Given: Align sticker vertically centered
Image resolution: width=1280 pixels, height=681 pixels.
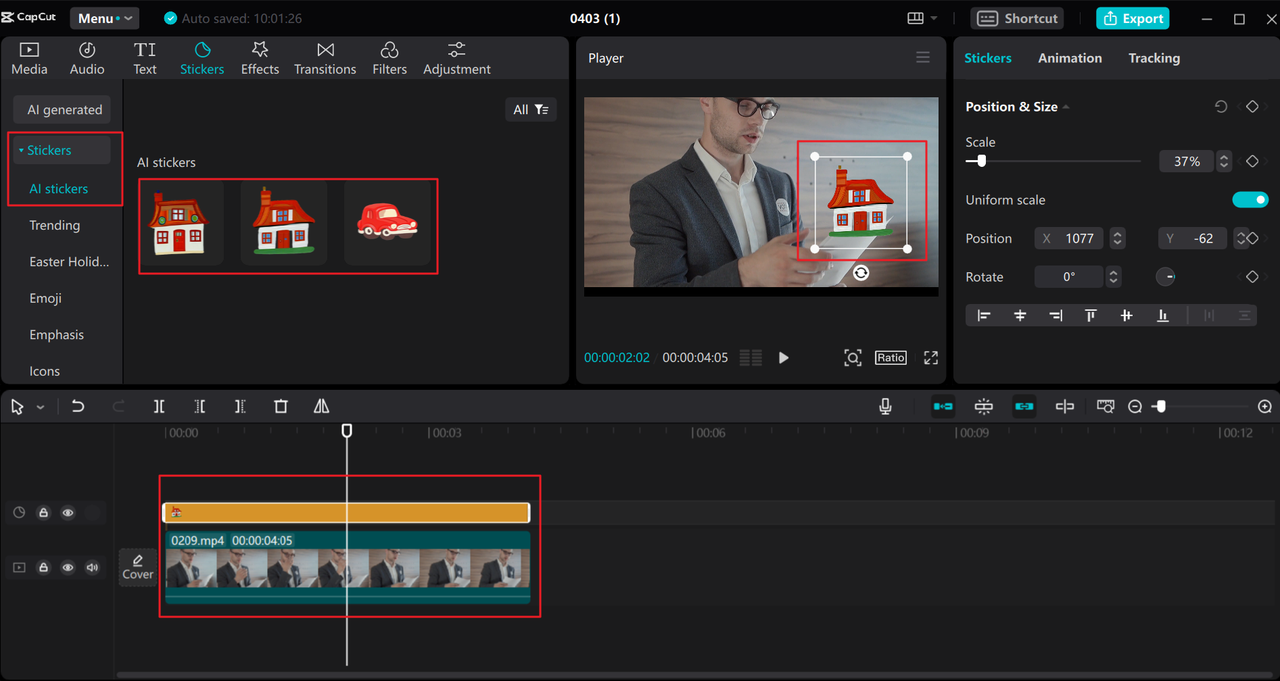Looking at the screenshot, I should (1126, 315).
